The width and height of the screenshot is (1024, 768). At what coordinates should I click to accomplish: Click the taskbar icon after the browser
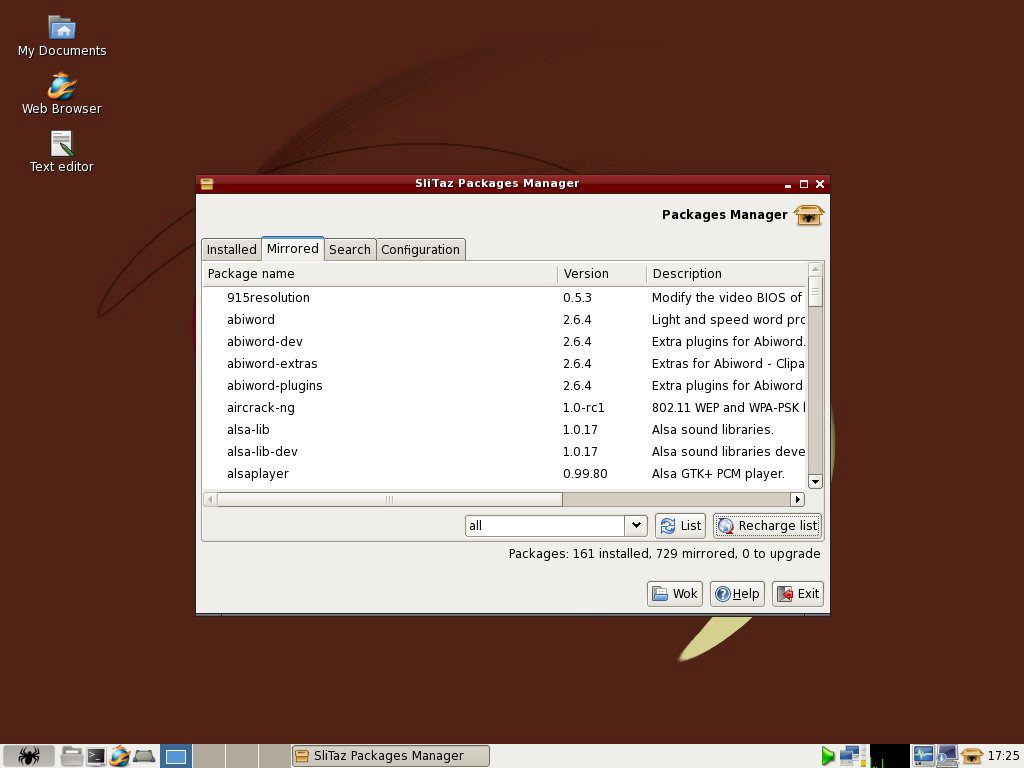click(x=144, y=756)
